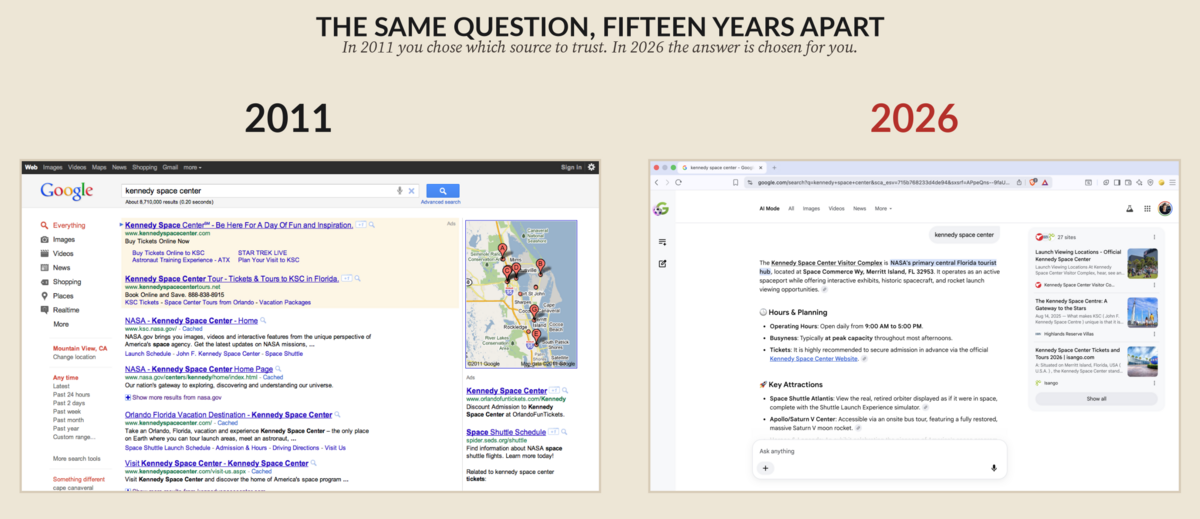Clear the 2011 search box with the X
Screen dimensions: 1200x519
click(x=411, y=191)
